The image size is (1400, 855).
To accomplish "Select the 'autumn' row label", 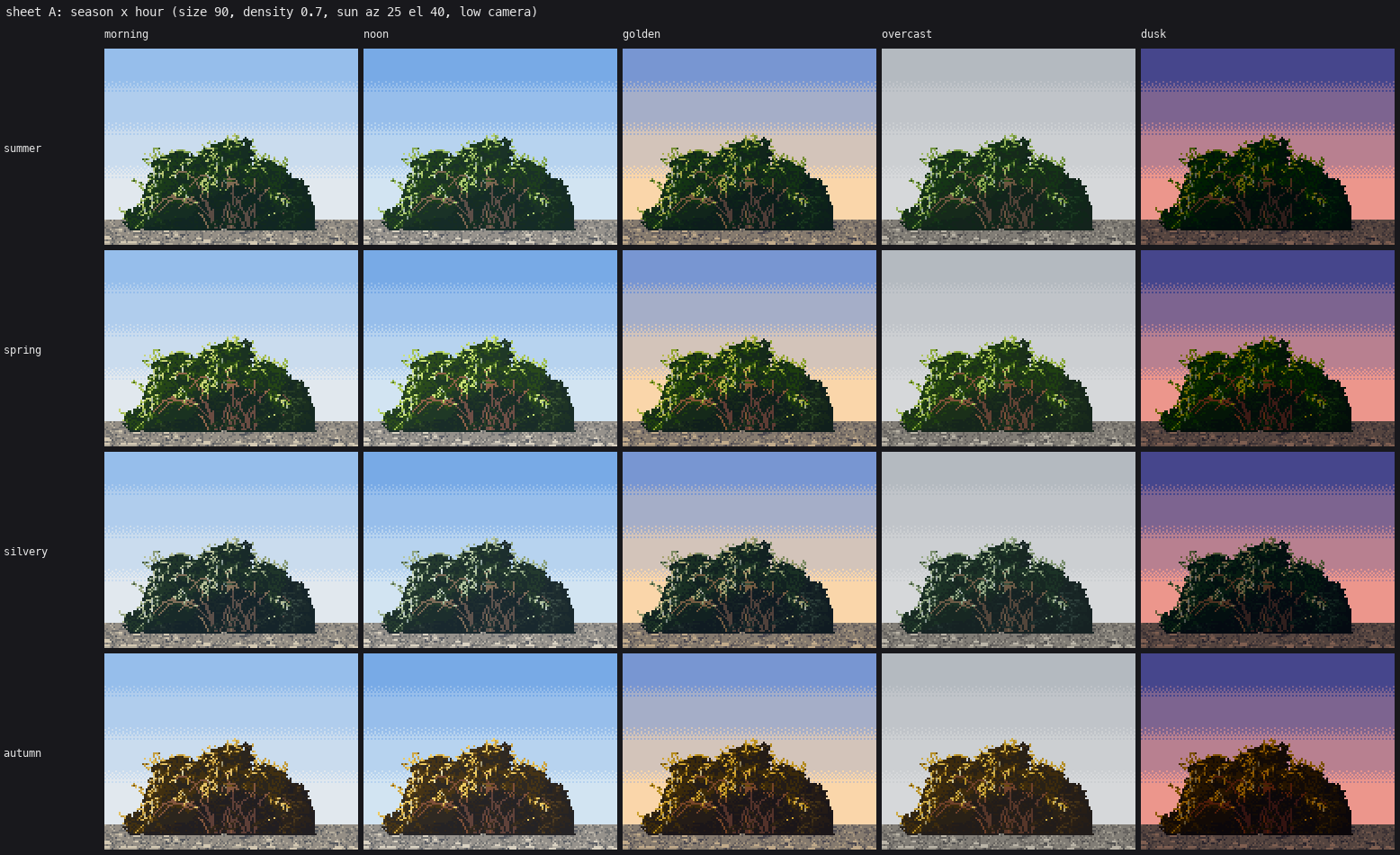I will (22, 753).
